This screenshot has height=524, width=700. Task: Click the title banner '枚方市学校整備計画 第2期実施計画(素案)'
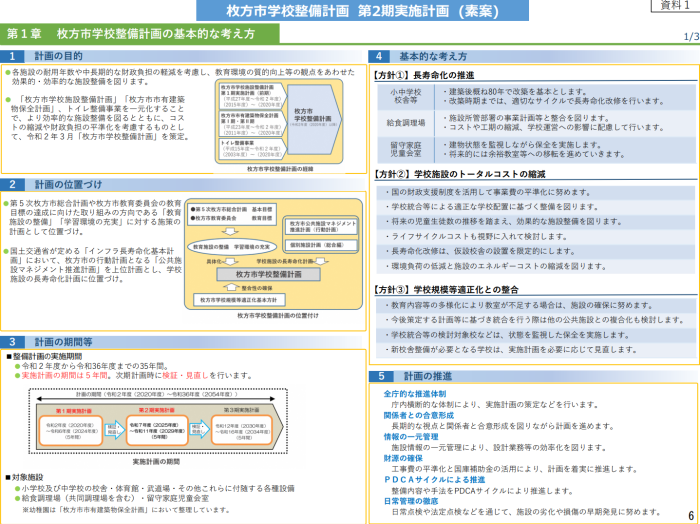(x=362, y=11)
